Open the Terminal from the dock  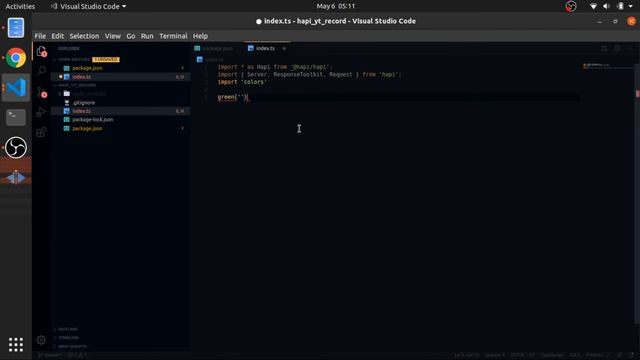pos(16,117)
